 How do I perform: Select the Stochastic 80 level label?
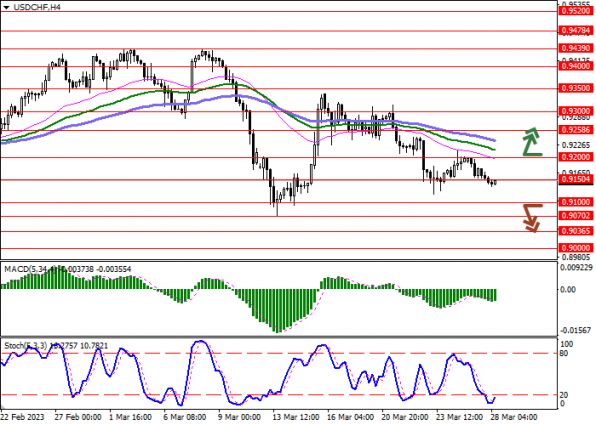point(564,354)
